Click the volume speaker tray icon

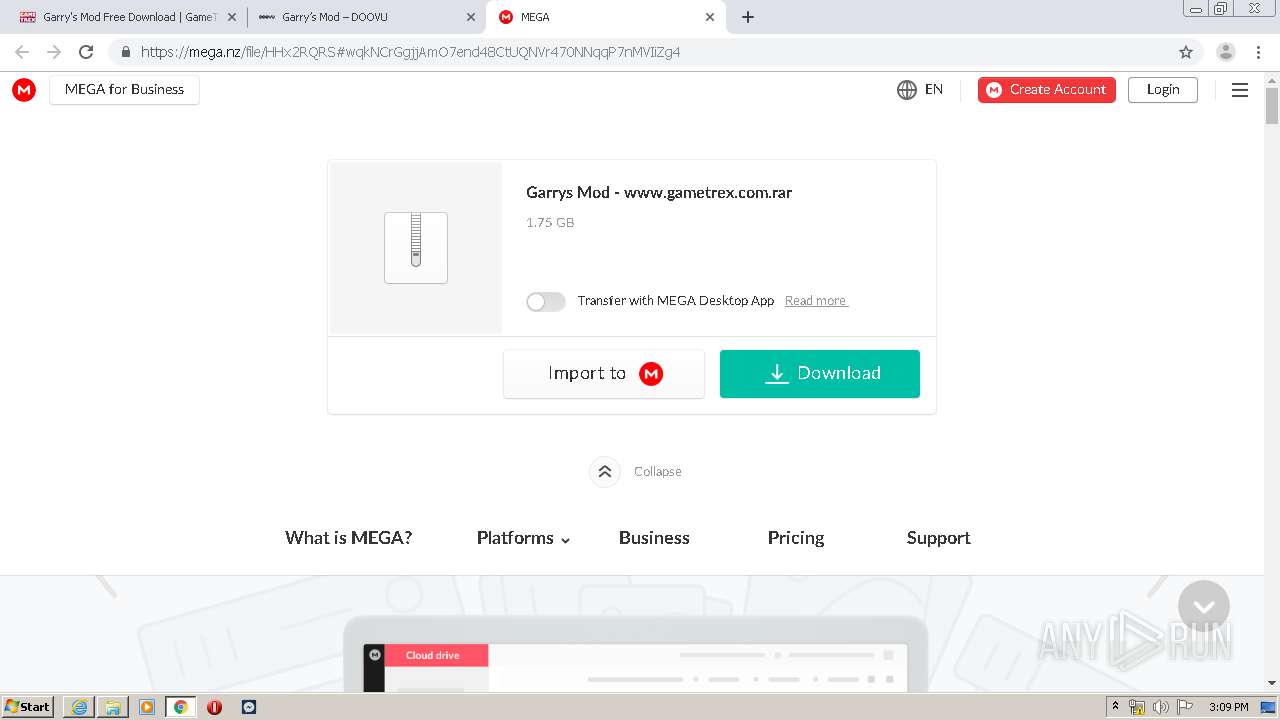point(1161,707)
